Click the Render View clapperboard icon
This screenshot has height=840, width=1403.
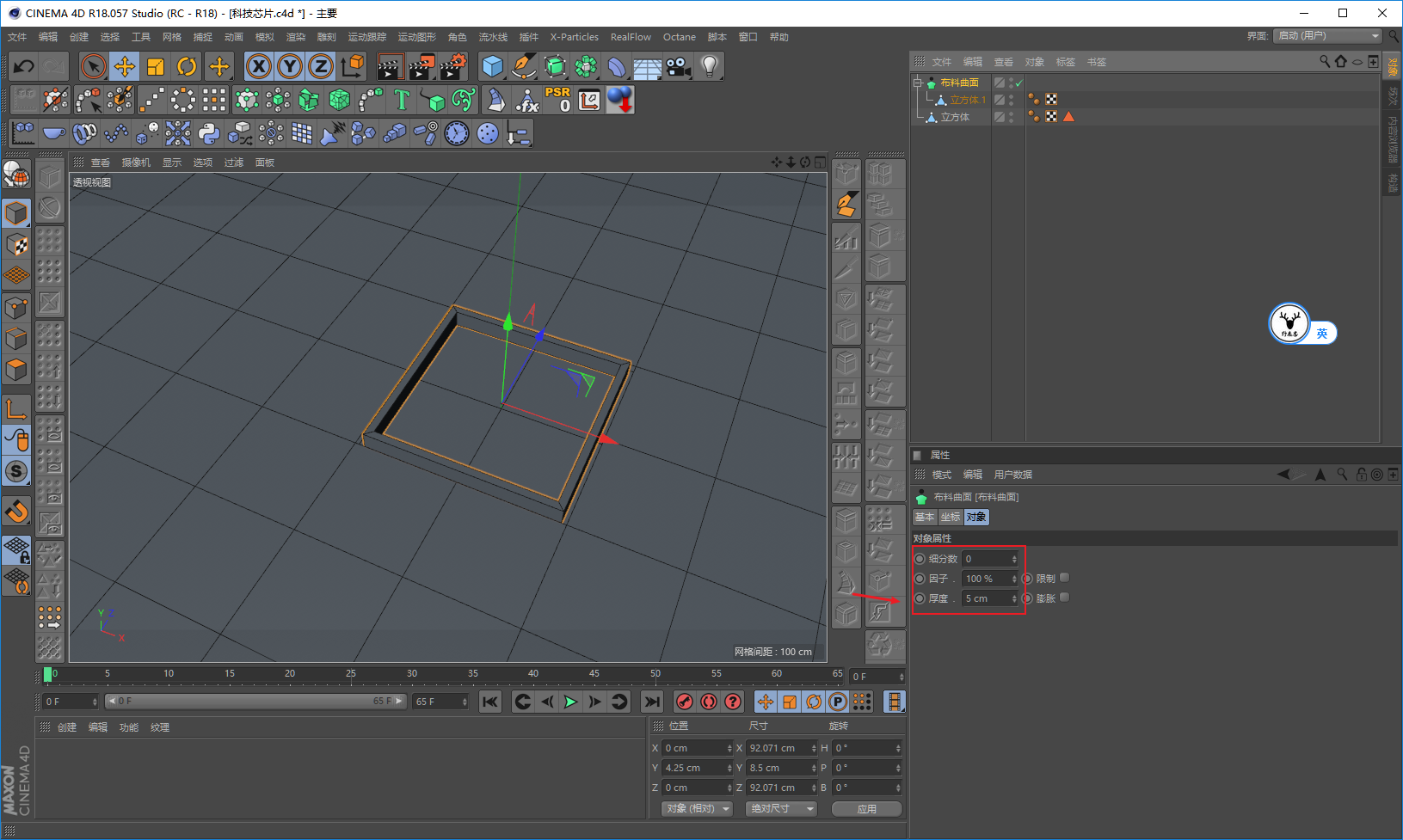coord(391,66)
